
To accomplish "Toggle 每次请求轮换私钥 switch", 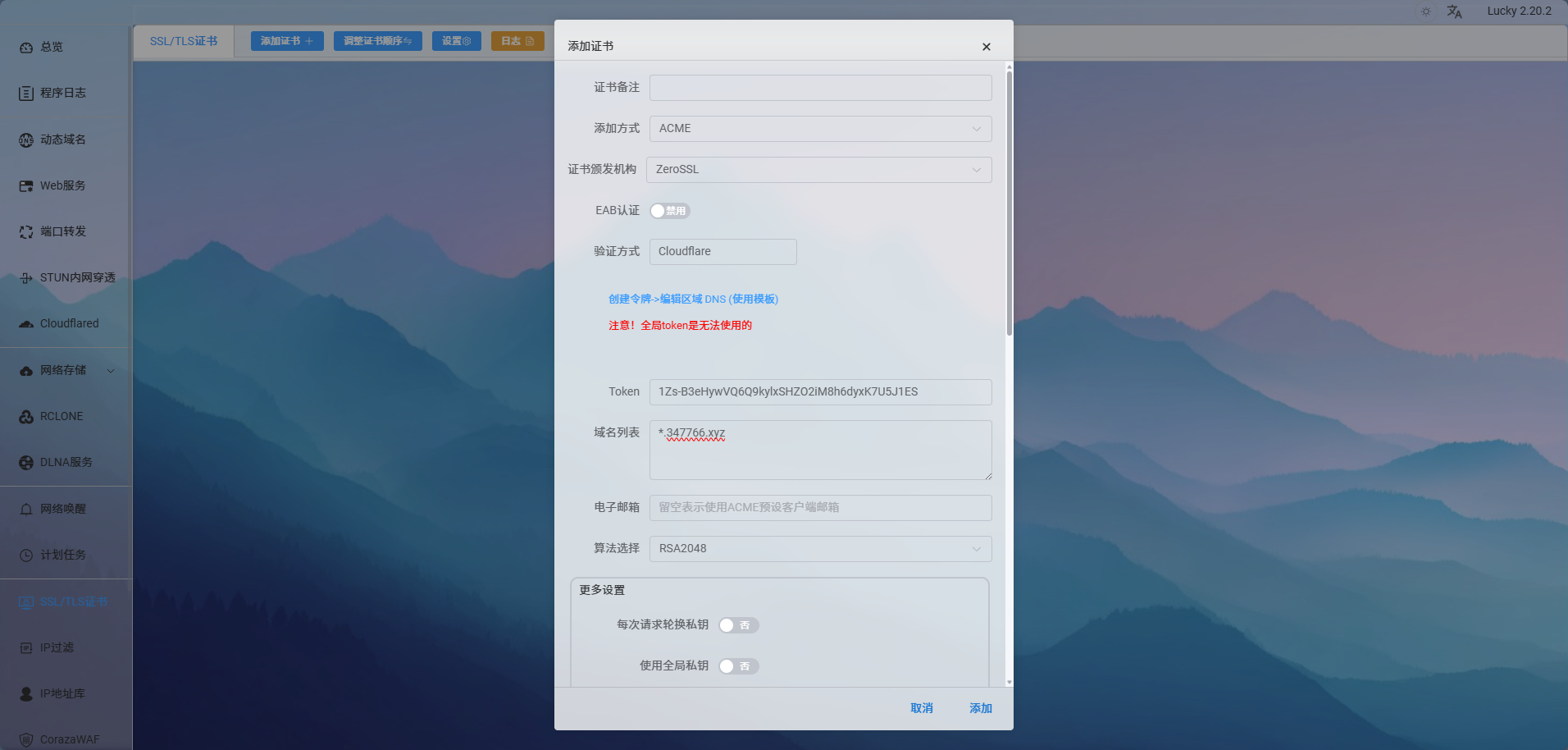I will tap(738, 625).
